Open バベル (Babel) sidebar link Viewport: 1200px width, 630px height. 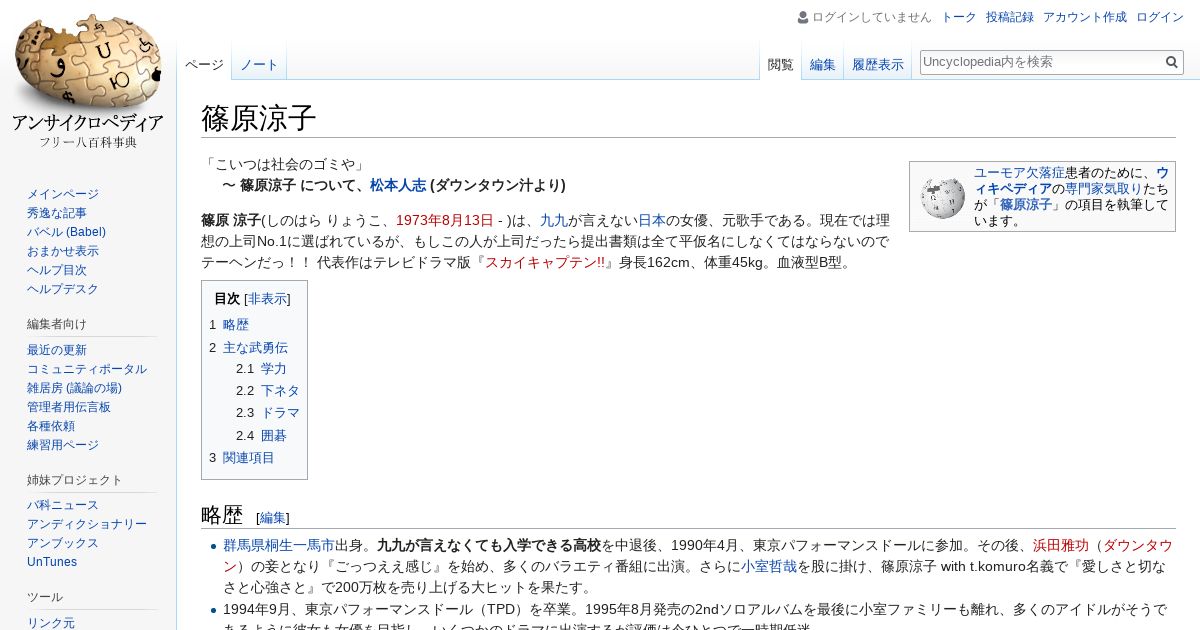[66, 232]
